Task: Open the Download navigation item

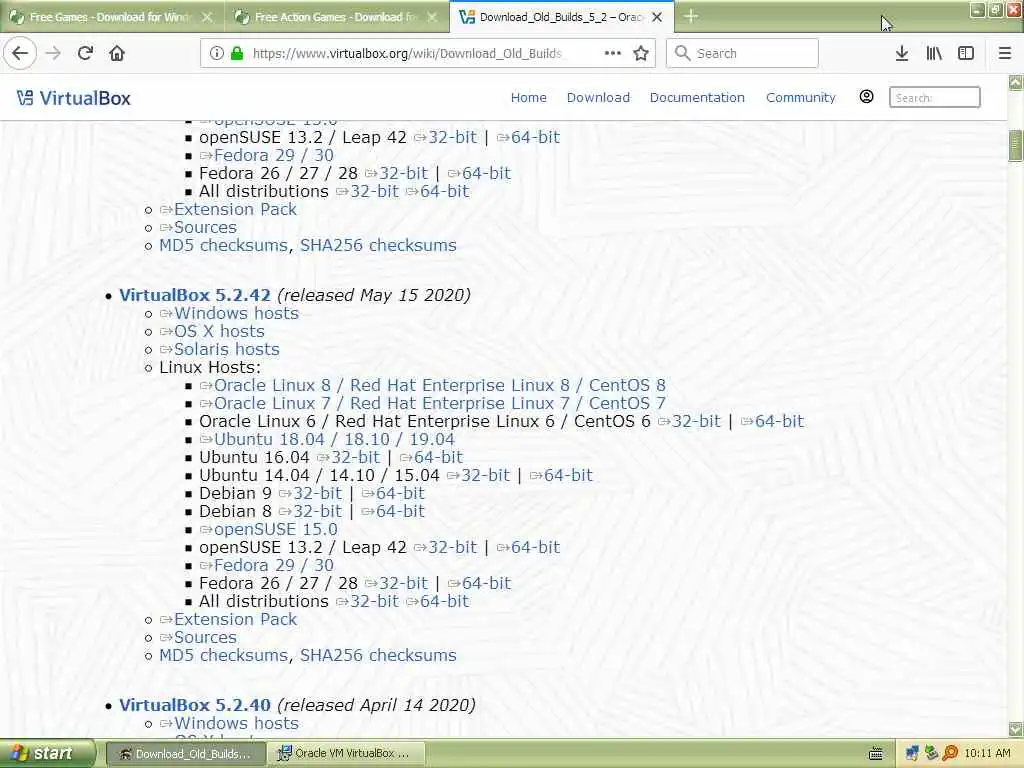Action: [598, 97]
